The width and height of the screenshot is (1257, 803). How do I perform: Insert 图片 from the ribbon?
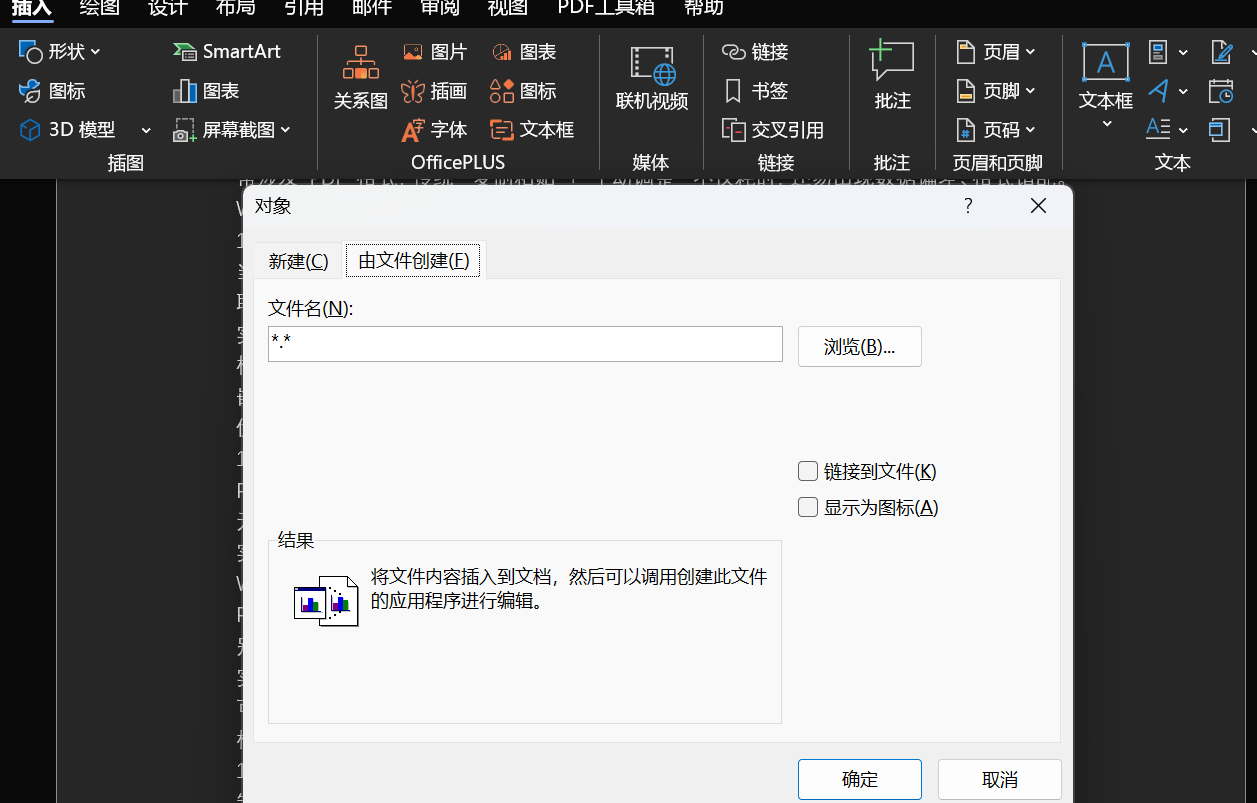click(x=435, y=50)
